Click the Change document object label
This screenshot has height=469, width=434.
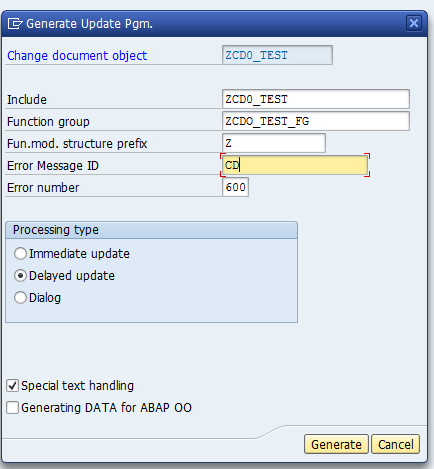pyautogui.click(x=77, y=56)
